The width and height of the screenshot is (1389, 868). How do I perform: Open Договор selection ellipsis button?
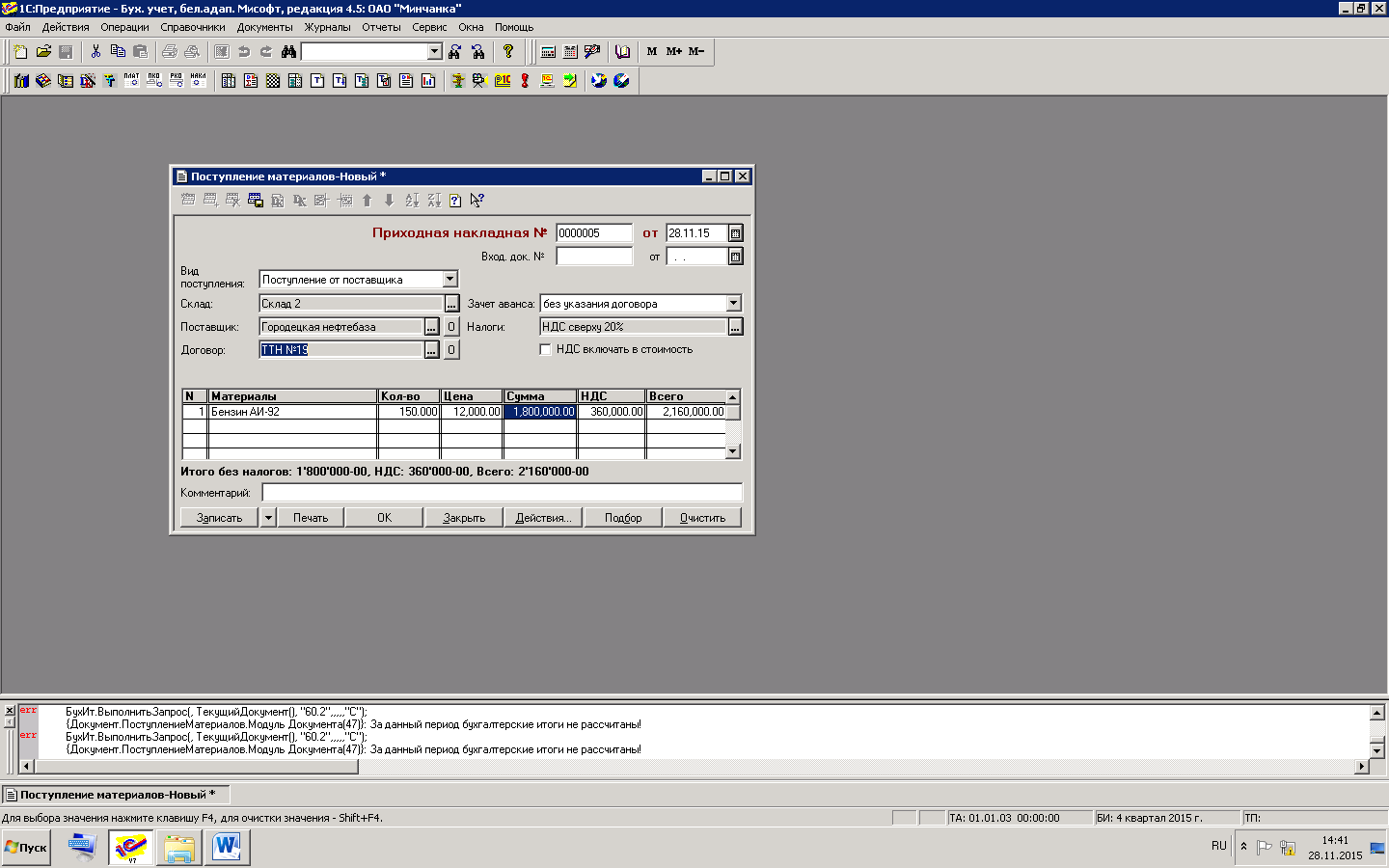(x=432, y=350)
